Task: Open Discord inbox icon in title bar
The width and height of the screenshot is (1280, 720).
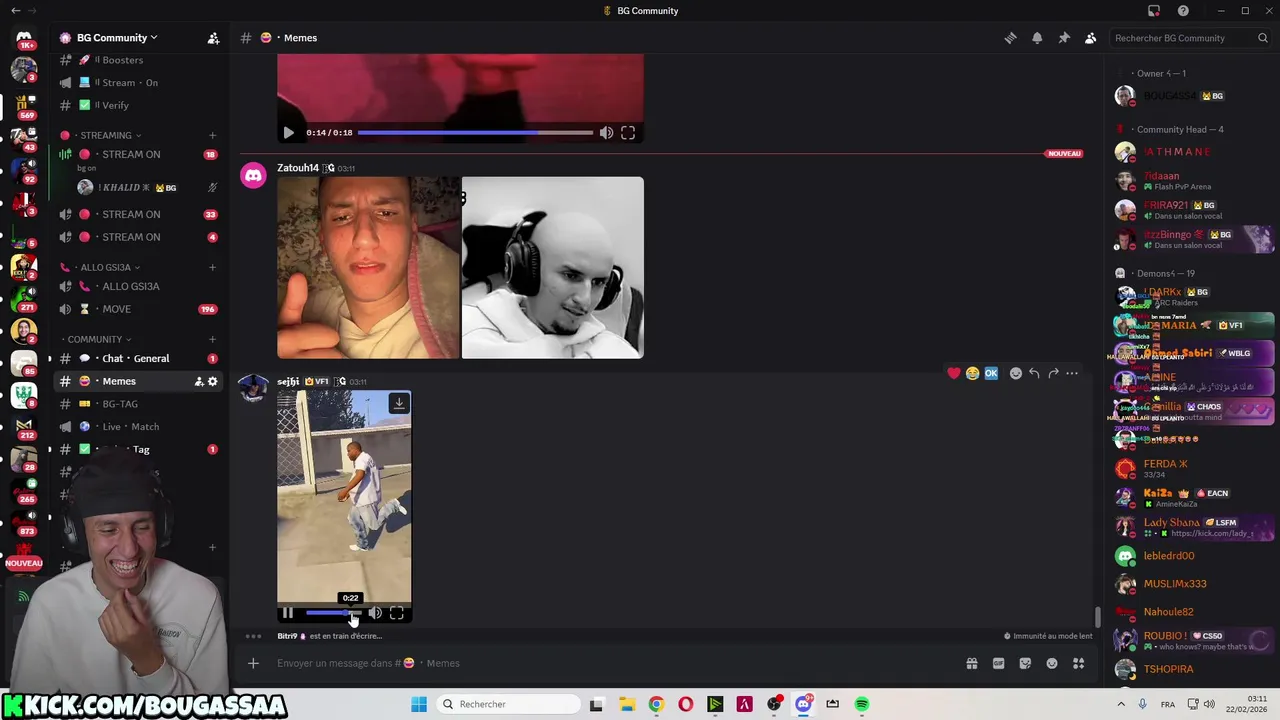Action: (x=1154, y=11)
